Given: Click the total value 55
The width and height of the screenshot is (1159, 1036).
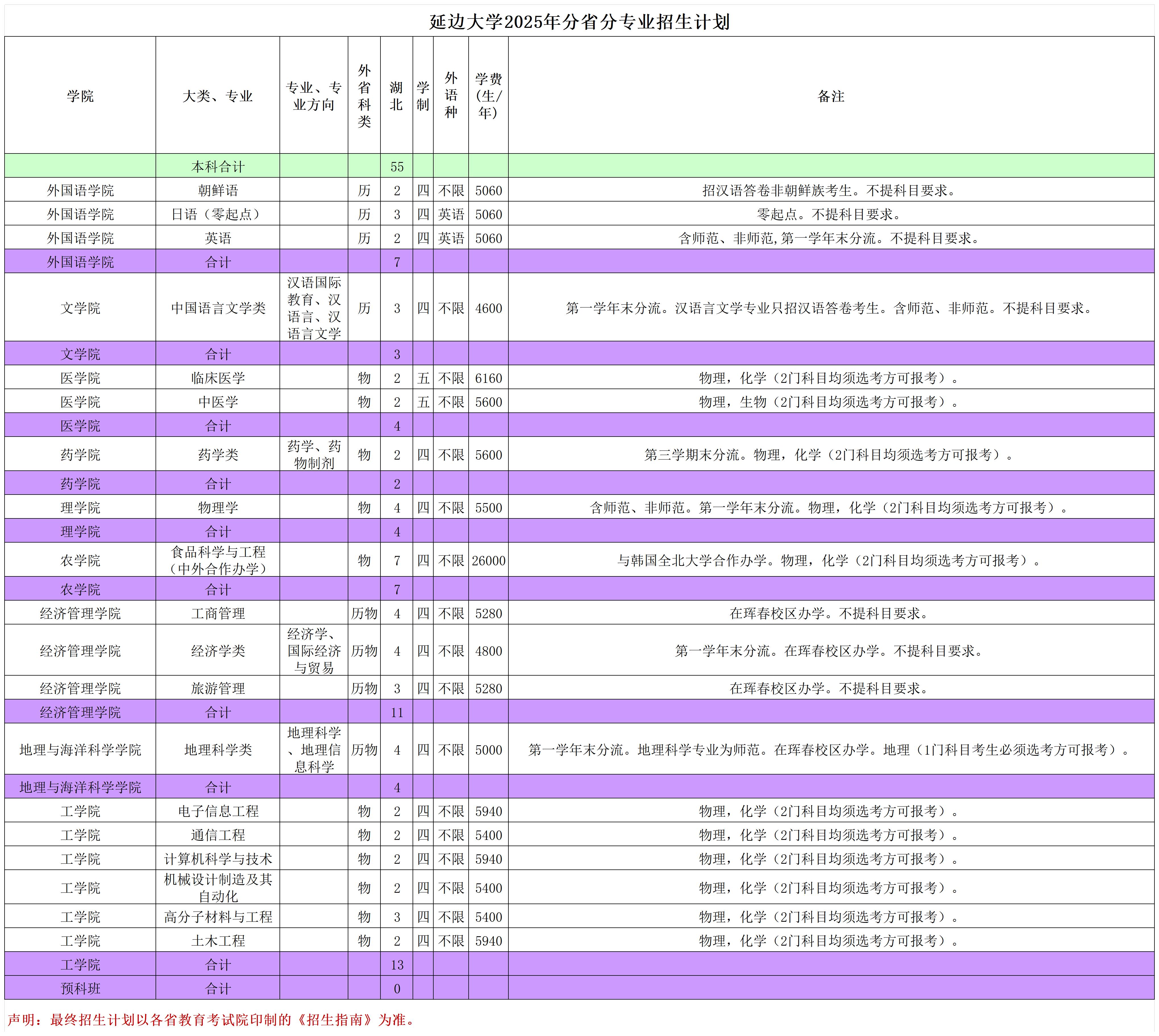Looking at the screenshot, I should pyautogui.click(x=396, y=166).
